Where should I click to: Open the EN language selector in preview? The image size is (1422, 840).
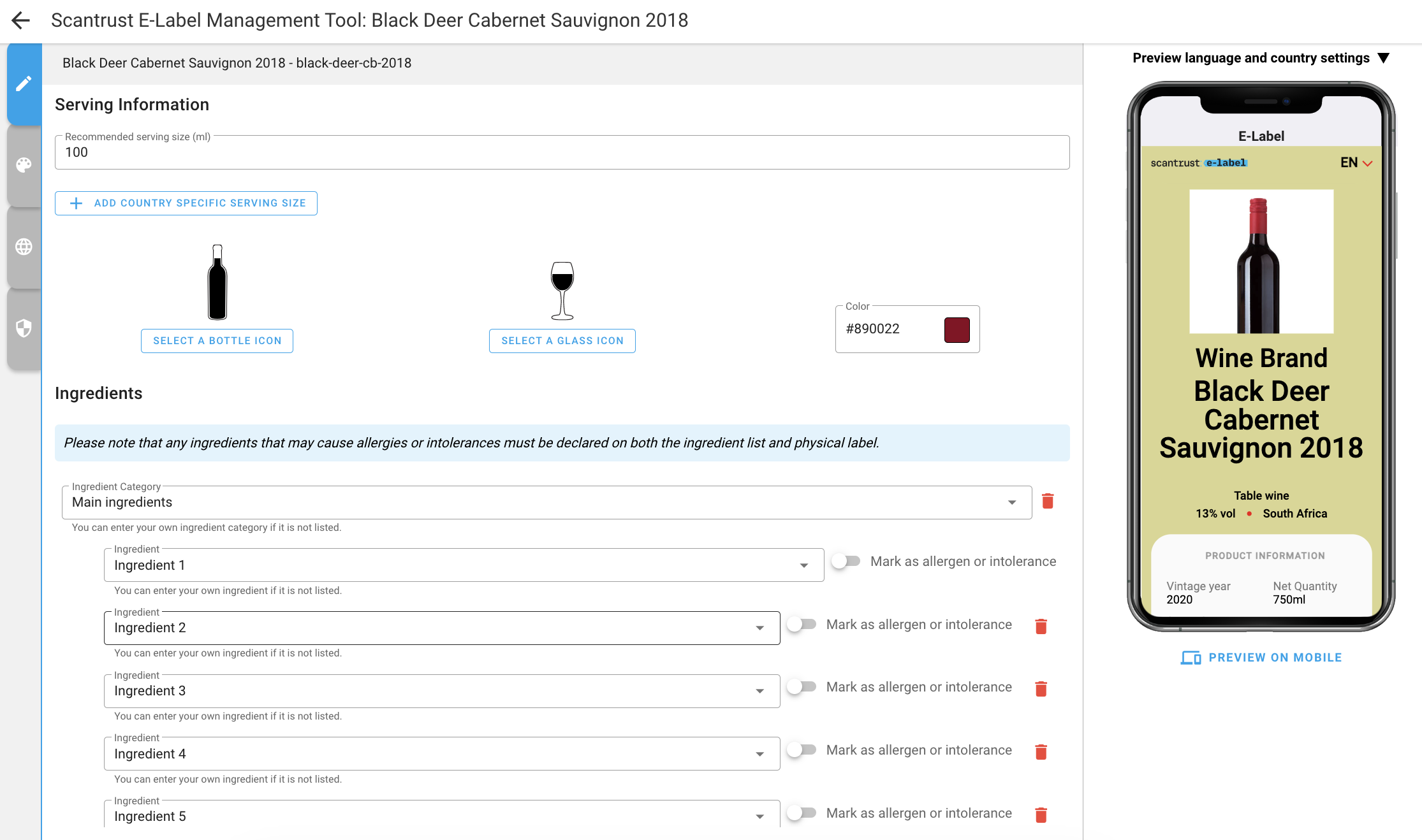[1356, 163]
